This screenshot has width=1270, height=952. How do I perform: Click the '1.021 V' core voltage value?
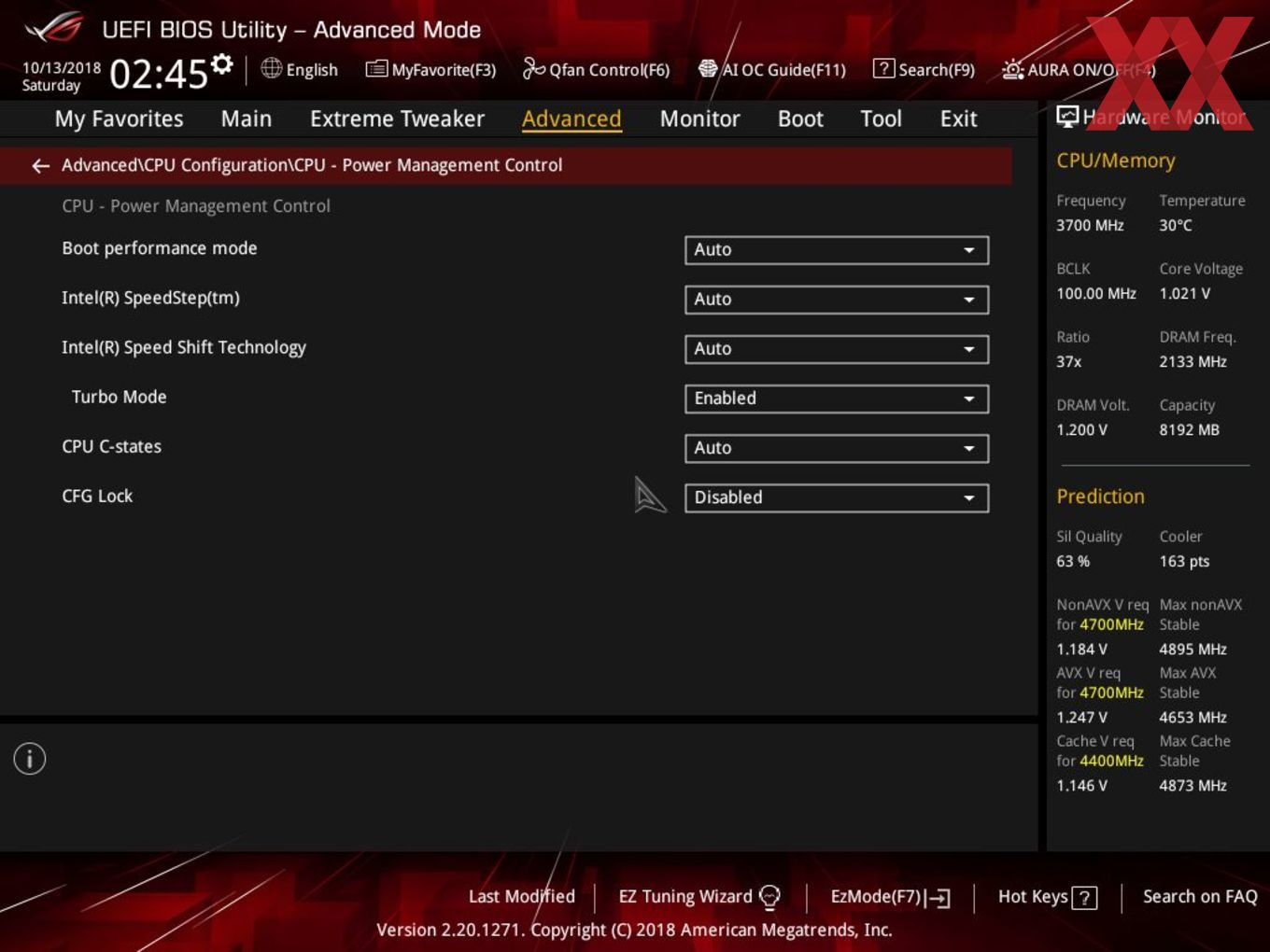(1184, 293)
